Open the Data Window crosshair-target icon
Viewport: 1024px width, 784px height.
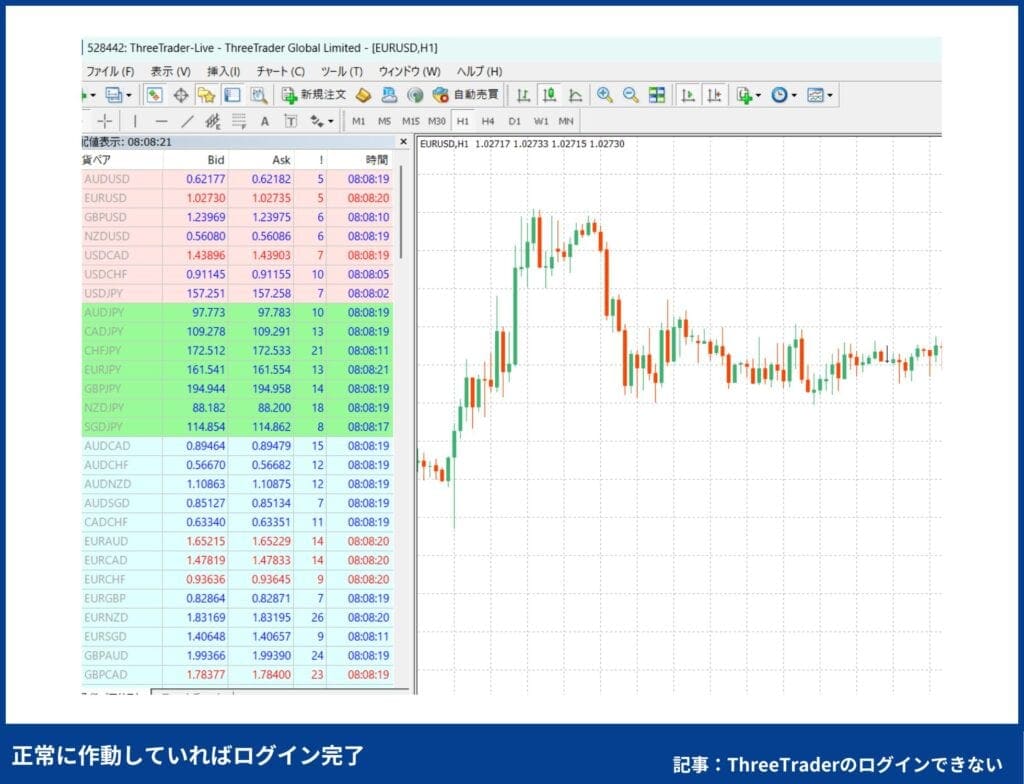(x=181, y=95)
